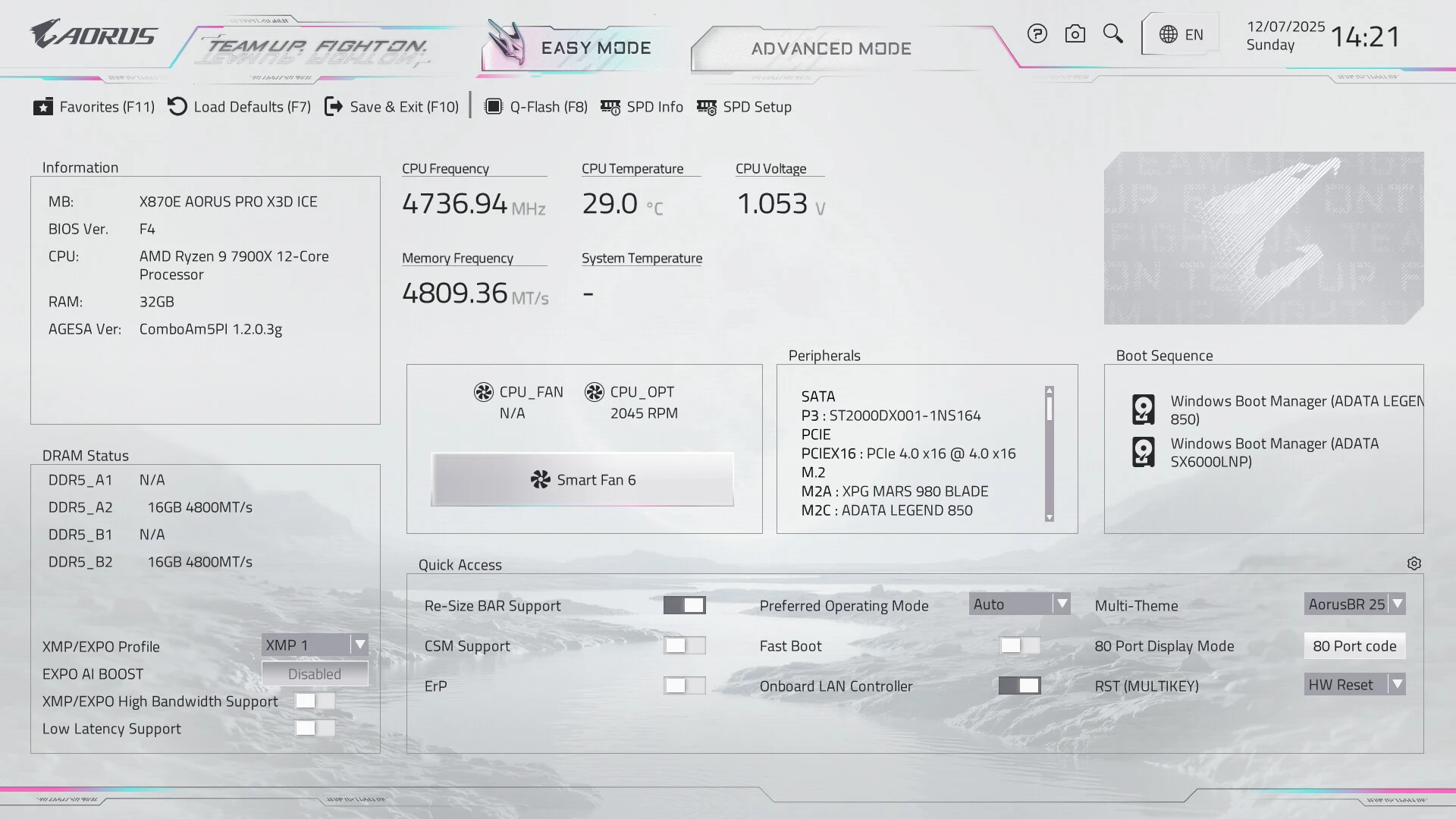
Task: Click the Peripherals list scrollbar
Action: click(1050, 453)
